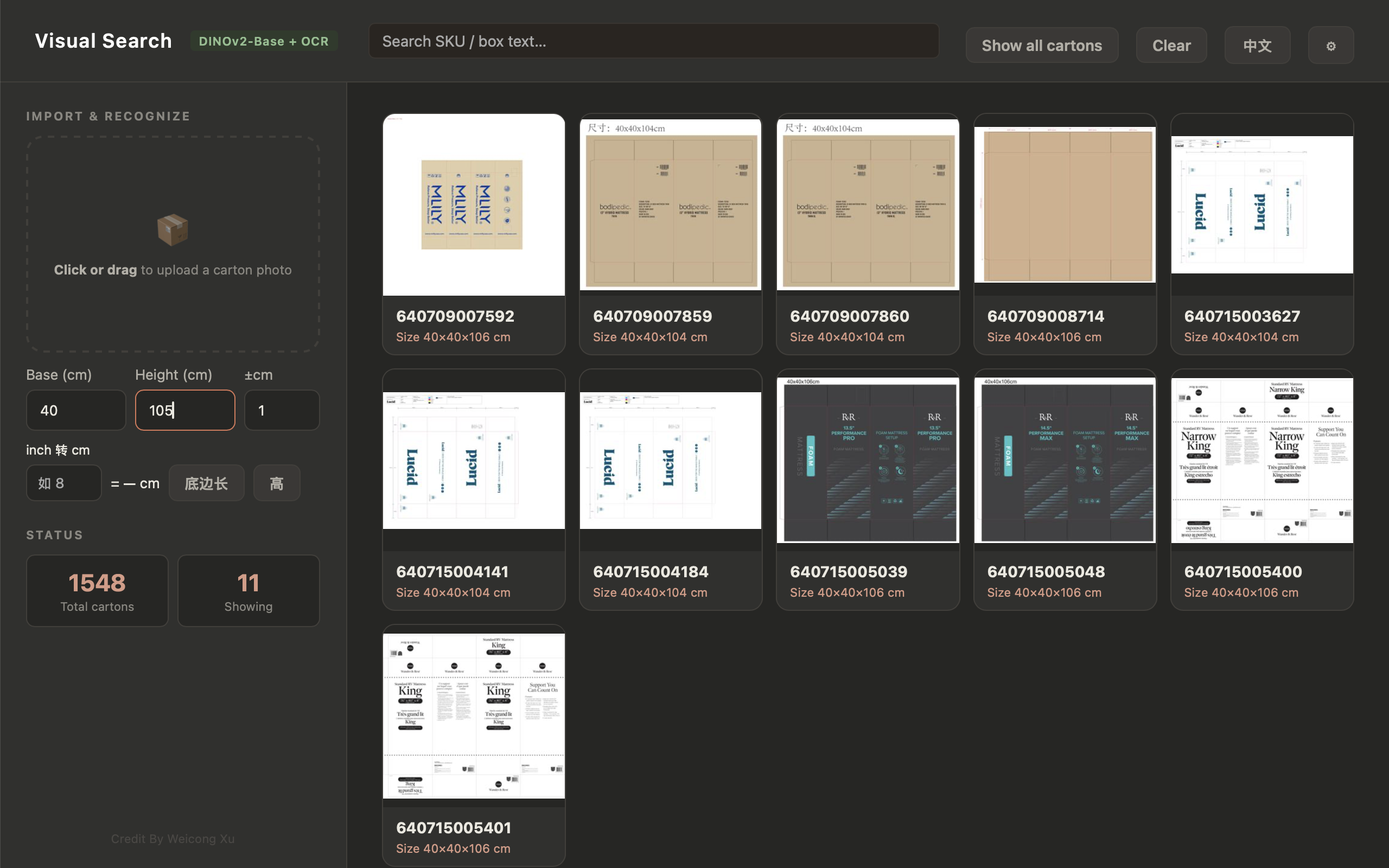Click the Show all cartons button
Viewport: 1389px width, 868px height.
[1041, 46]
